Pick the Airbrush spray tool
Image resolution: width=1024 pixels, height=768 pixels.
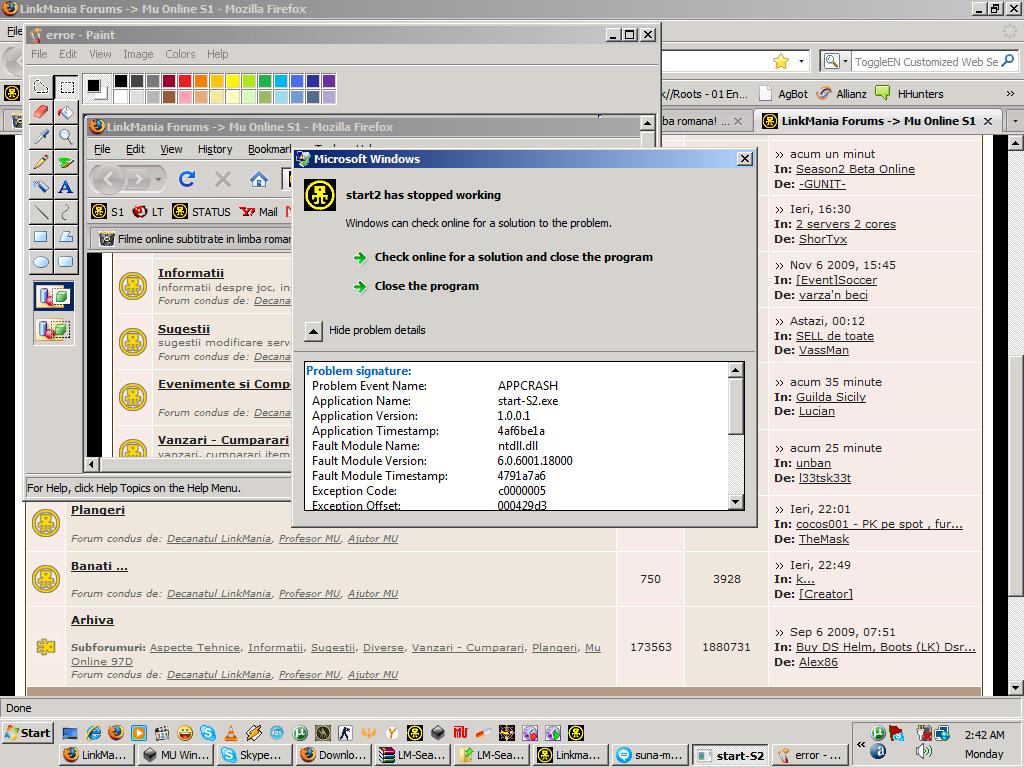[x=40, y=187]
